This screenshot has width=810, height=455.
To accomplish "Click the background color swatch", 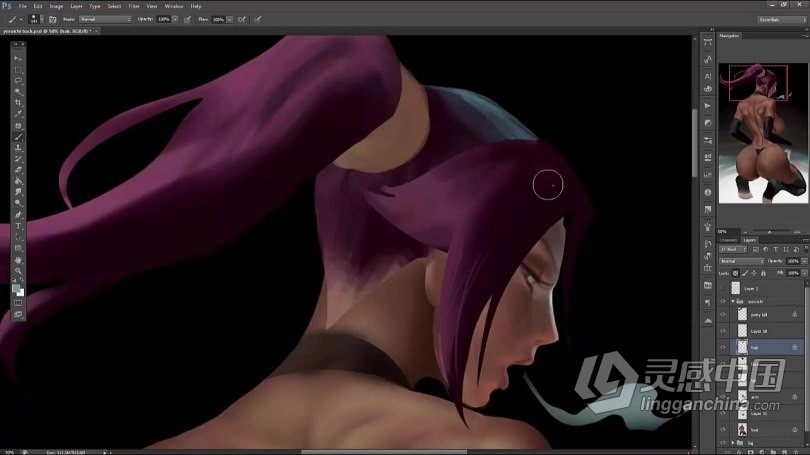I will 21,293.
